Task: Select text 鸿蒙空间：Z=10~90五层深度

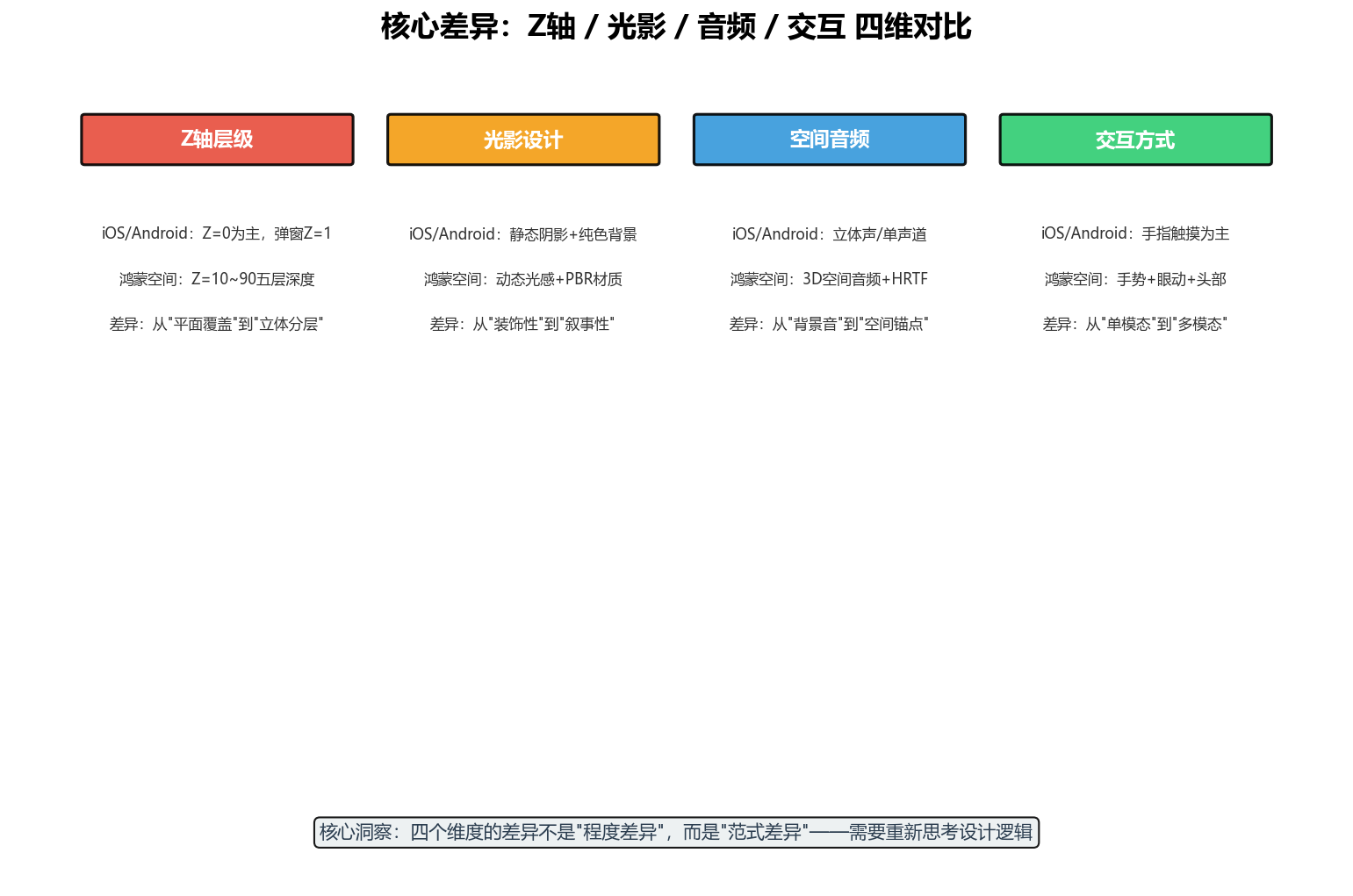Action: [x=217, y=279]
